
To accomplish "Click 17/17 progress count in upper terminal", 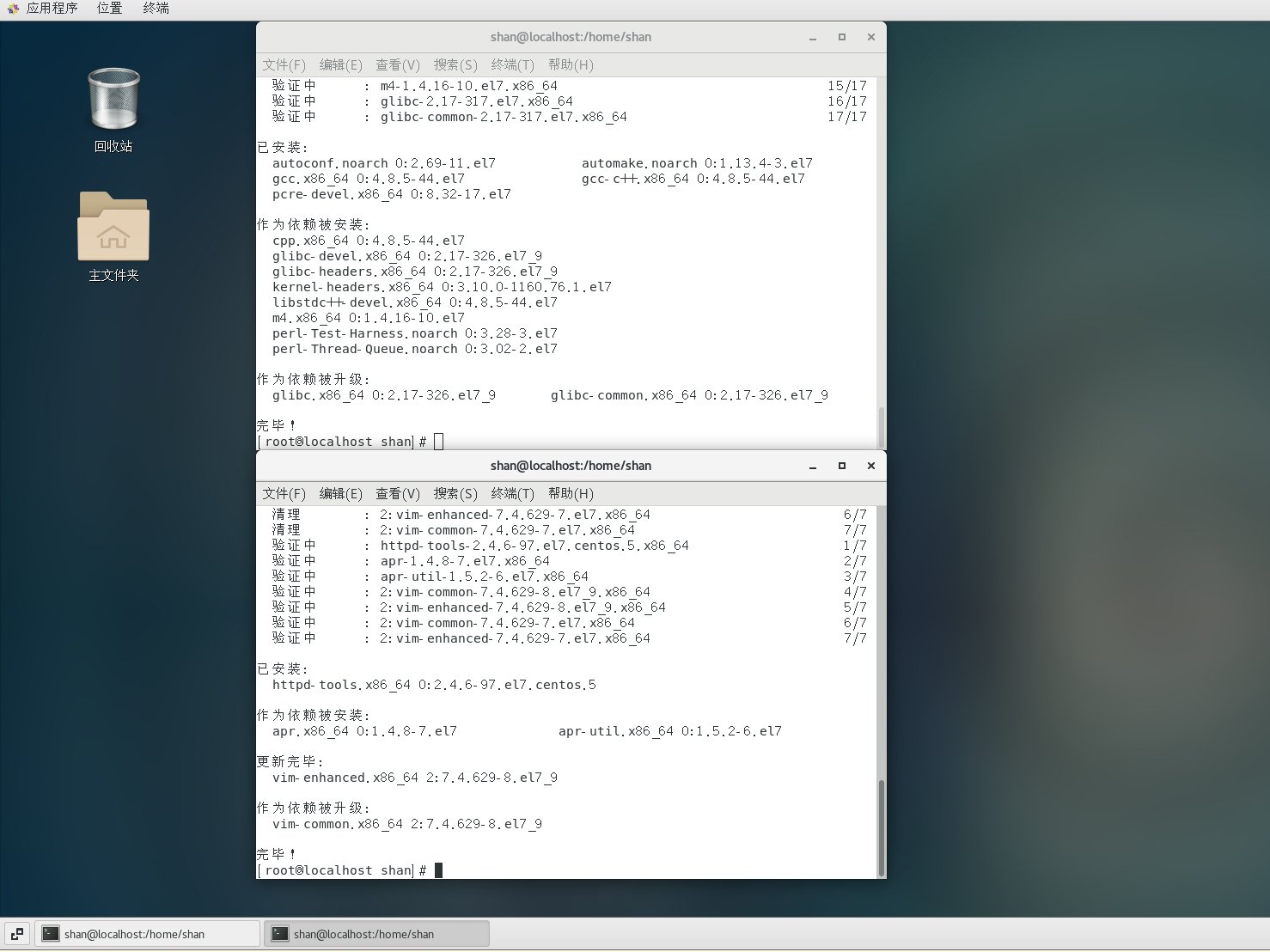I will (x=847, y=117).
